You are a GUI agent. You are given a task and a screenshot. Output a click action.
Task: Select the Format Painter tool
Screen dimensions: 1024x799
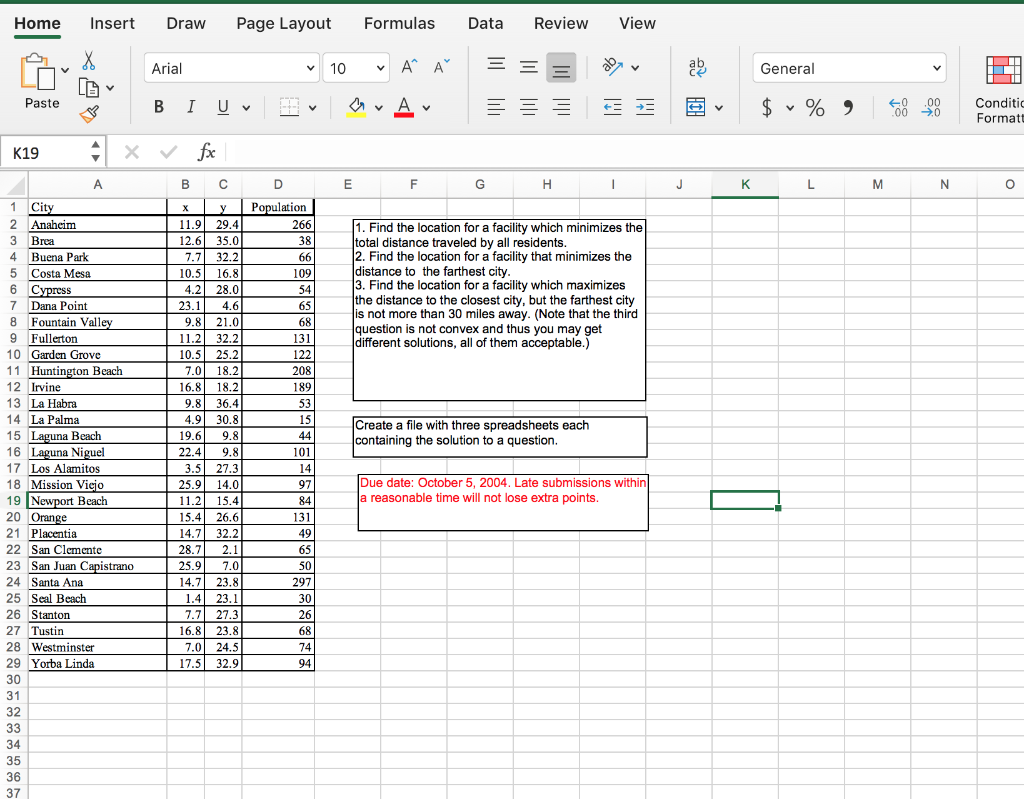(91, 114)
